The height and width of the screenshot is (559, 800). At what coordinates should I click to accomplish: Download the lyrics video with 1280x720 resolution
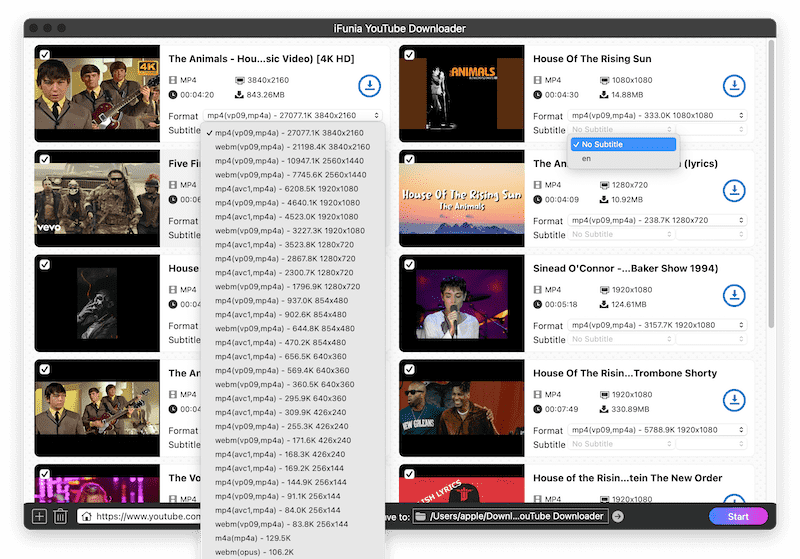point(734,191)
